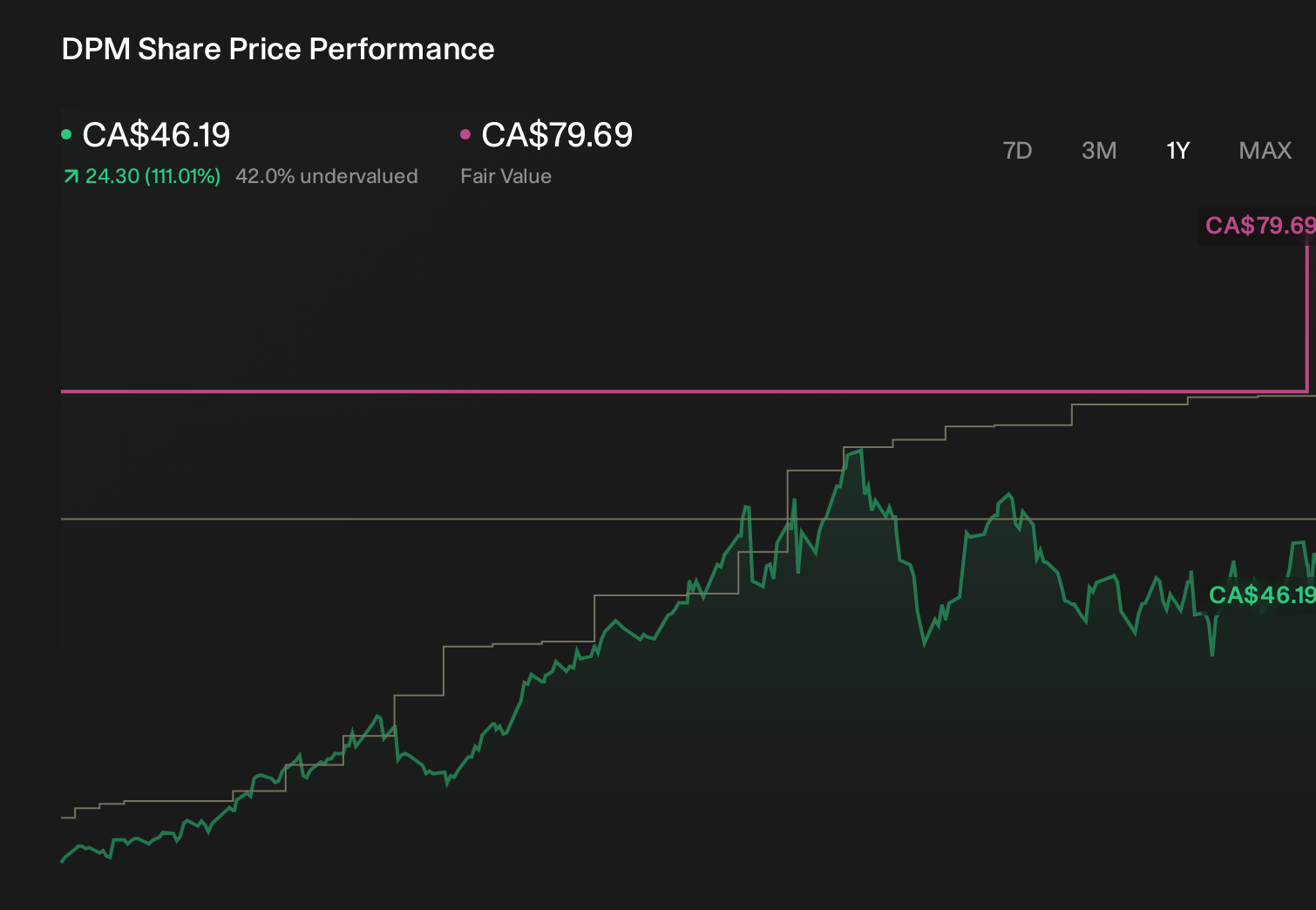The width and height of the screenshot is (1316, 910).
Task: Click the 'DPM Share Price Performance' title
Action: [278, 49]
